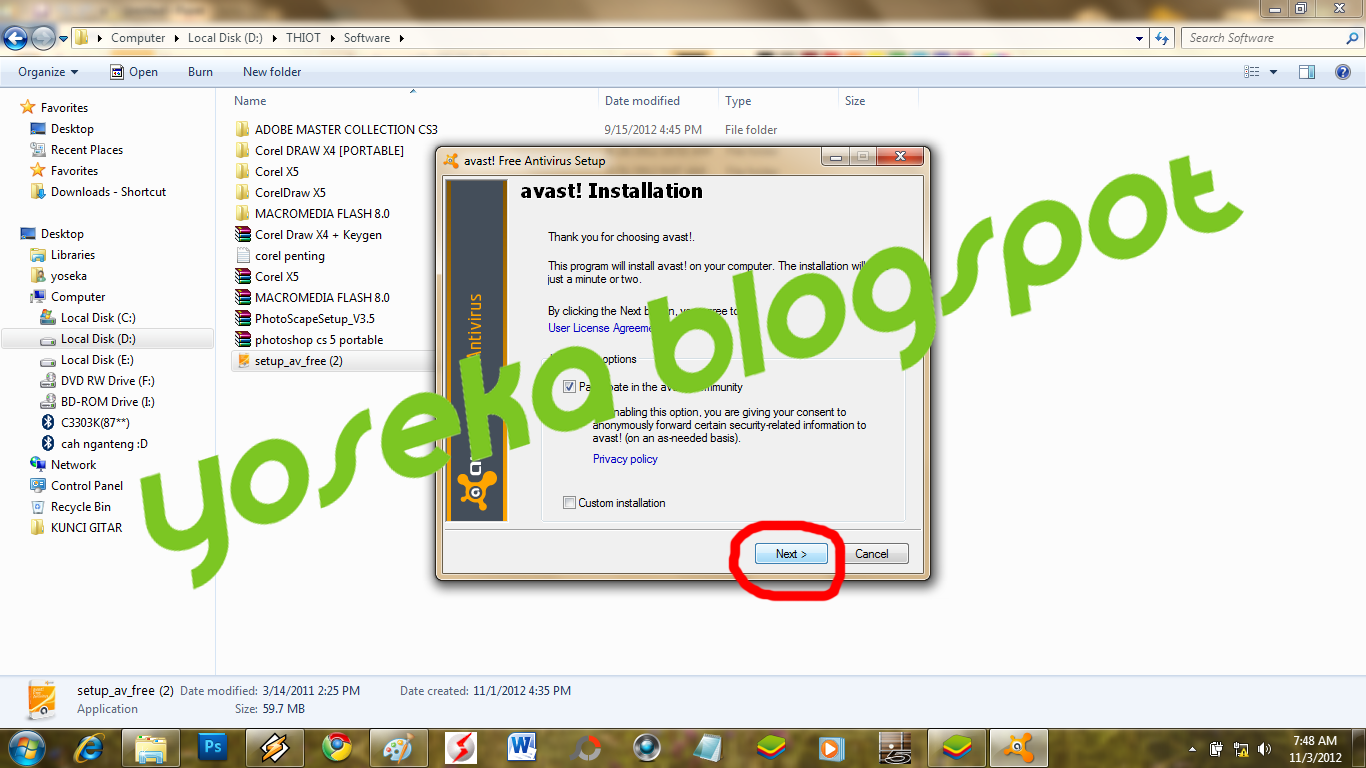Click Burn in the Explorer toolbar
Viewport: 1366px width, 768px height.
click(x=200, y=72)
